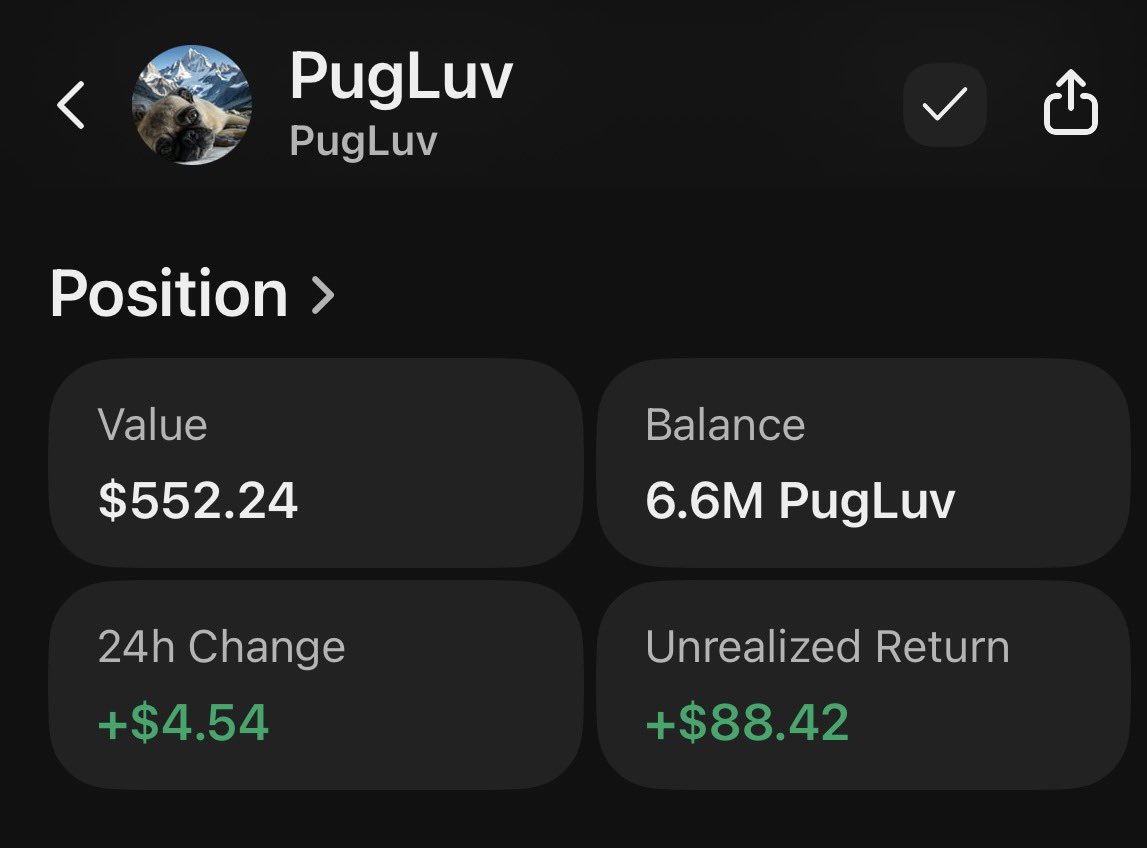Image resolution: width=1147 pixels, height=848 pixels.
Task: Open the Position section heading
Action: (169, 294)
